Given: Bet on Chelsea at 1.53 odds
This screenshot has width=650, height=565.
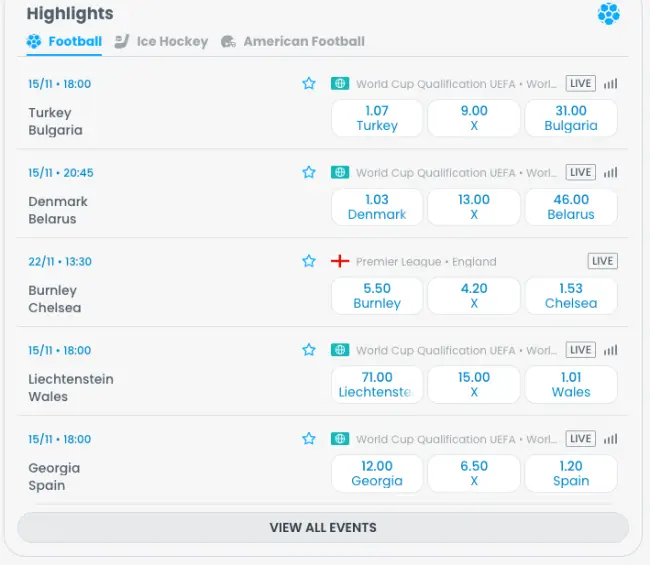Looking at the screenshot, I should coord(571,296).
